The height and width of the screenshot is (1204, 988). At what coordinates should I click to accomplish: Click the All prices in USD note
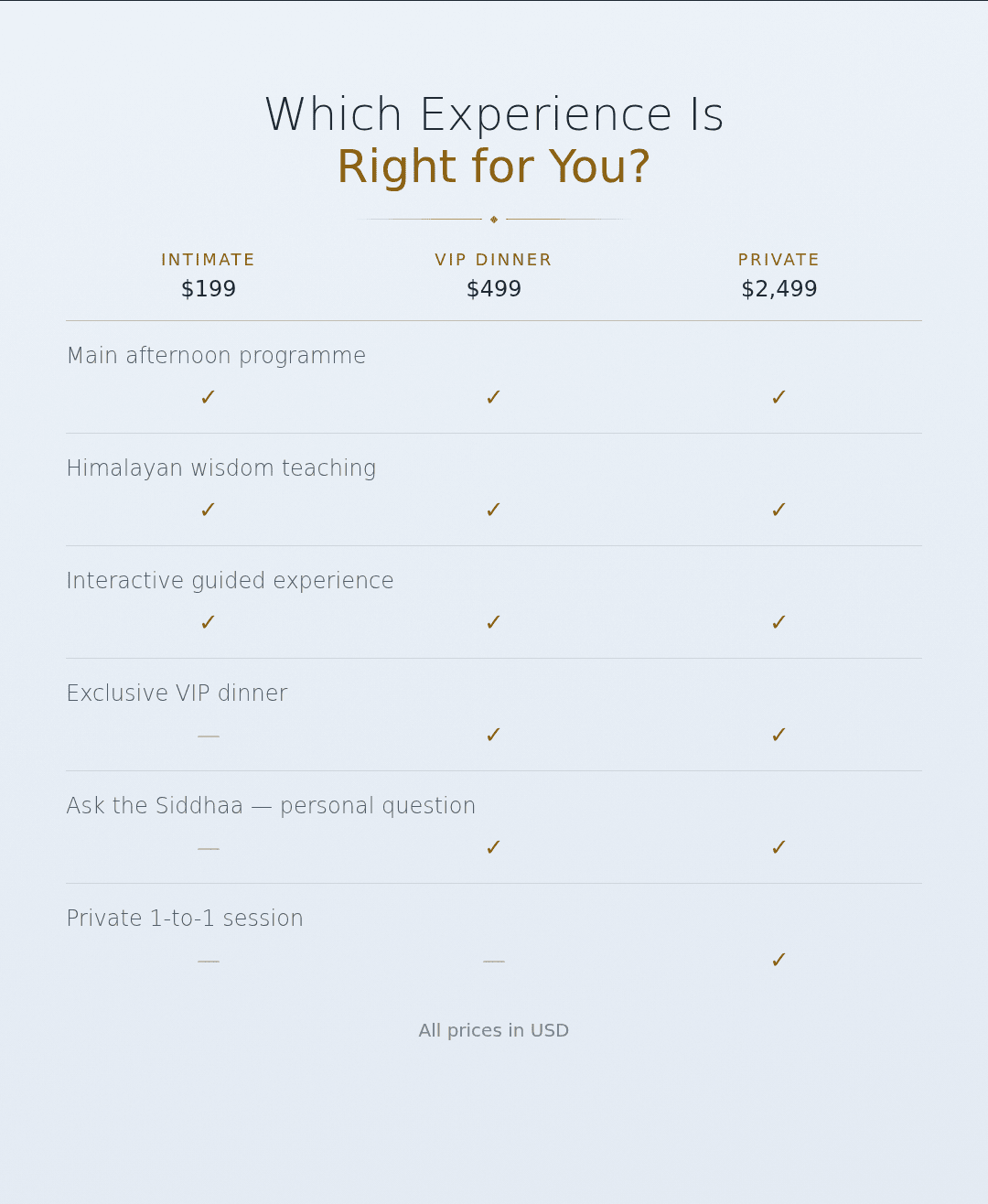pos(494,1030)
